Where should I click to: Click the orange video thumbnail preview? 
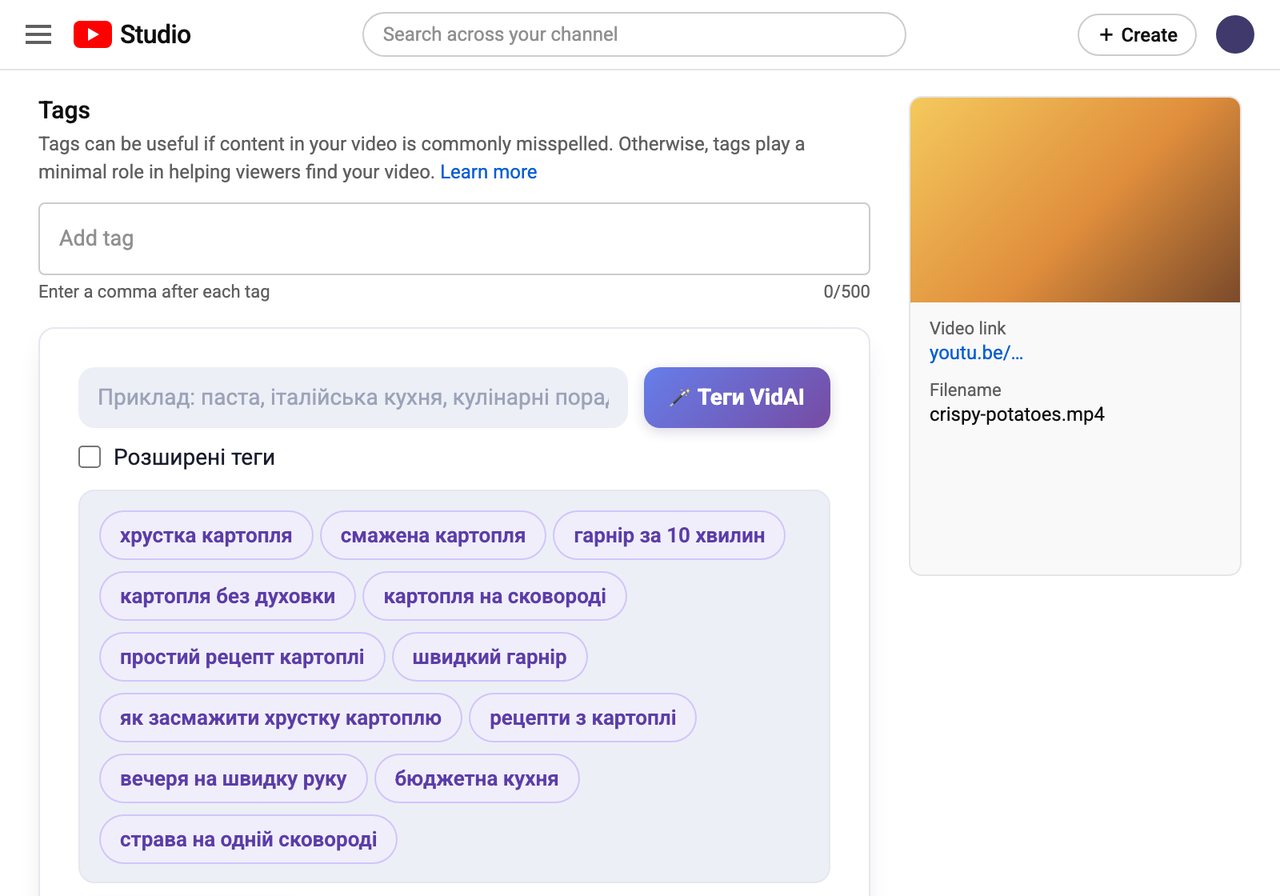(x=1075, y=200)
